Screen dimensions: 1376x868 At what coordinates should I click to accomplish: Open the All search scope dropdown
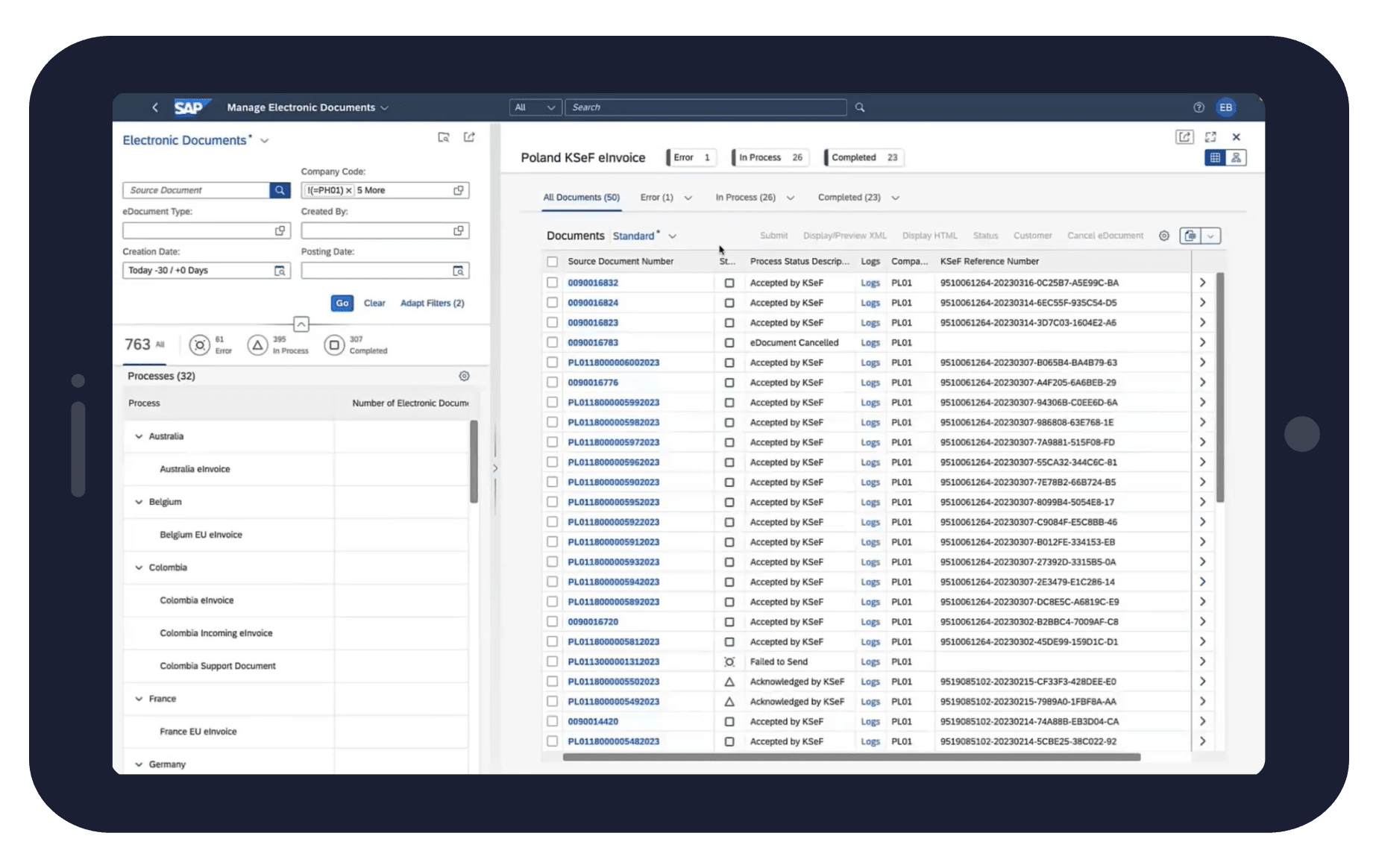535,107
